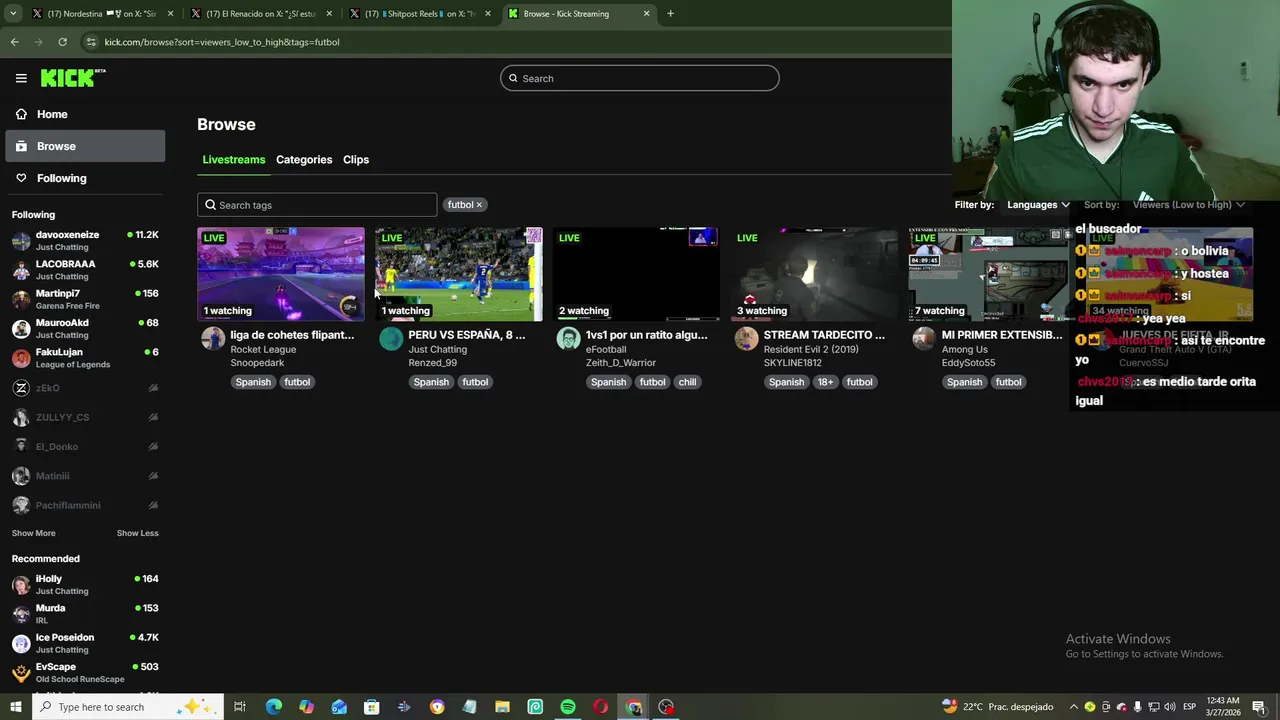This screenshot has height=720, width=1280.
Task: Click the Kick logo
Action: [73, 78]
